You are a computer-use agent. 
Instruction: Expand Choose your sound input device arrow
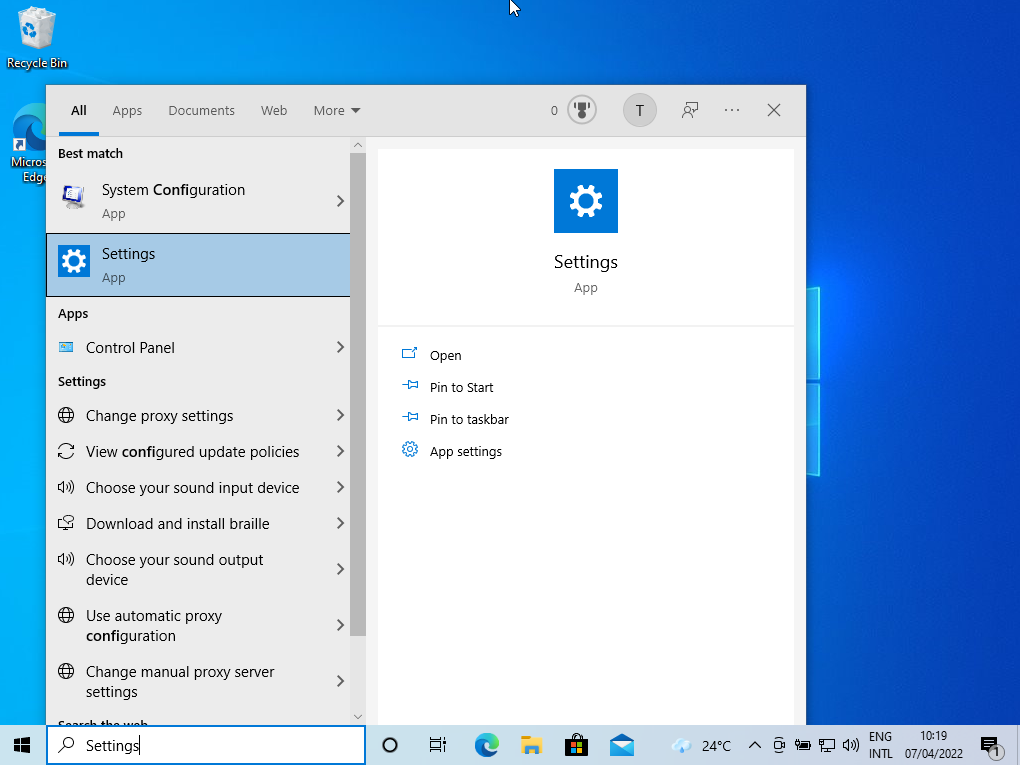point(340,487)
